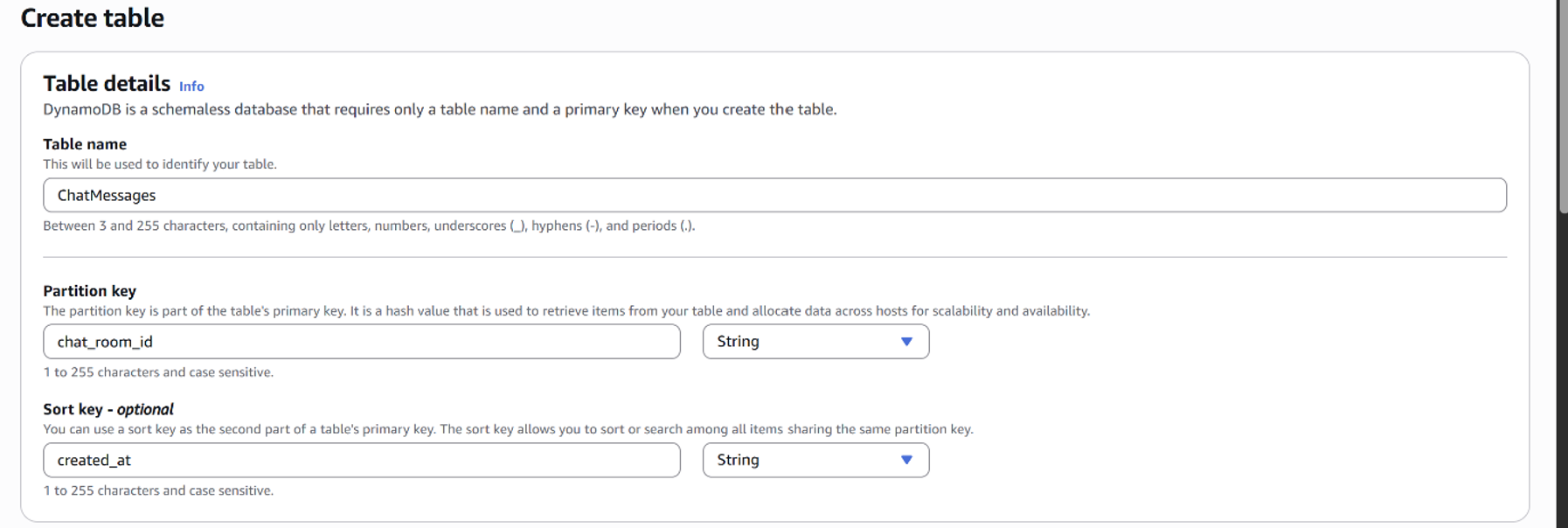Click the Partition key label

tap(90, 291)
